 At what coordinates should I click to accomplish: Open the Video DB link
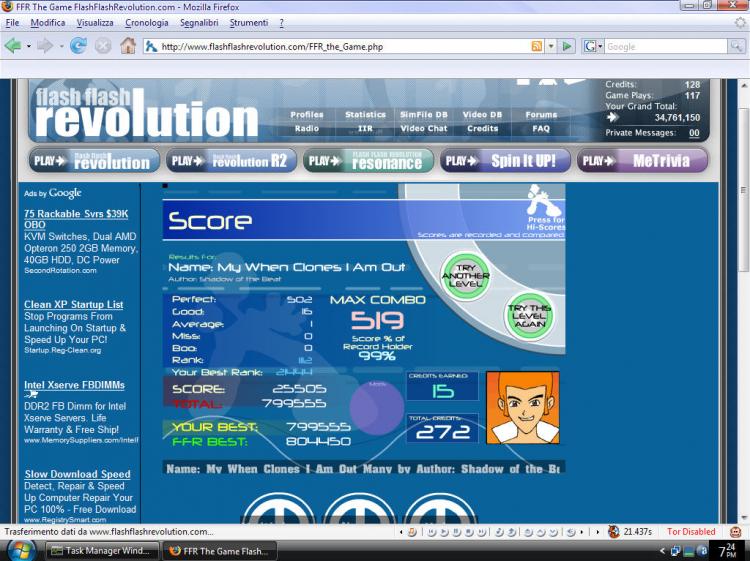tap(482, 115)
